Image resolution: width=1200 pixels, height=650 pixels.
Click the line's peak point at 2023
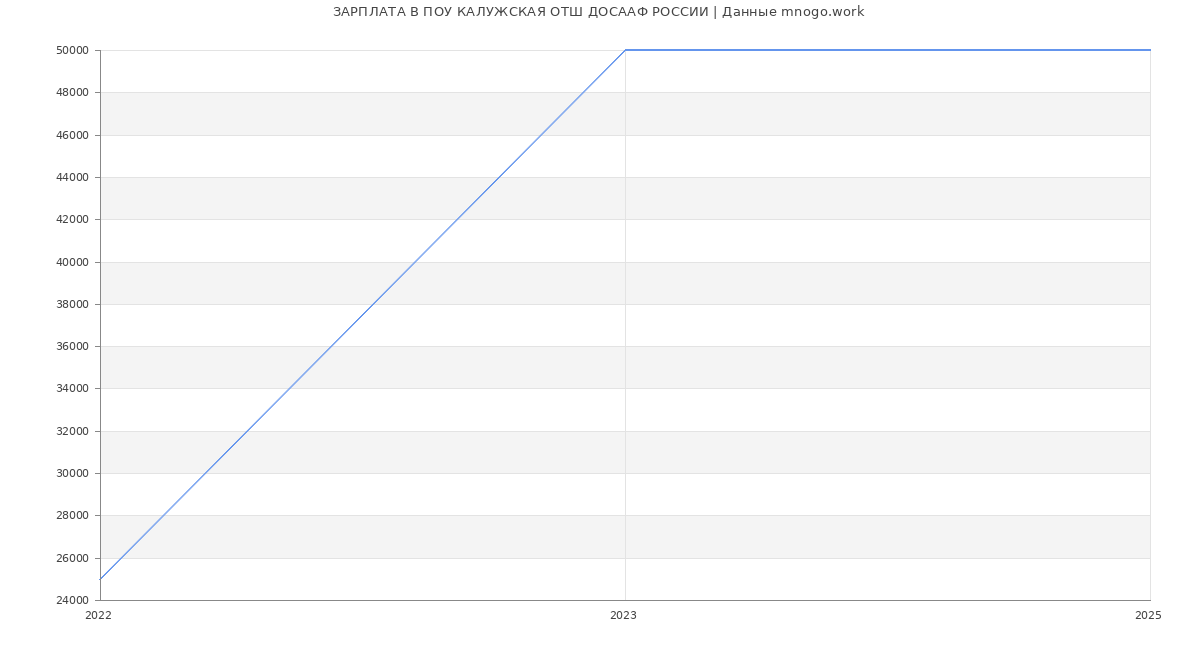coord(625,50)
